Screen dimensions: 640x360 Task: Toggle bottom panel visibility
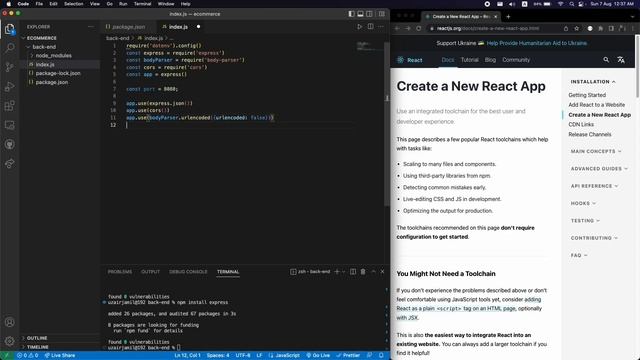[360, 14]
